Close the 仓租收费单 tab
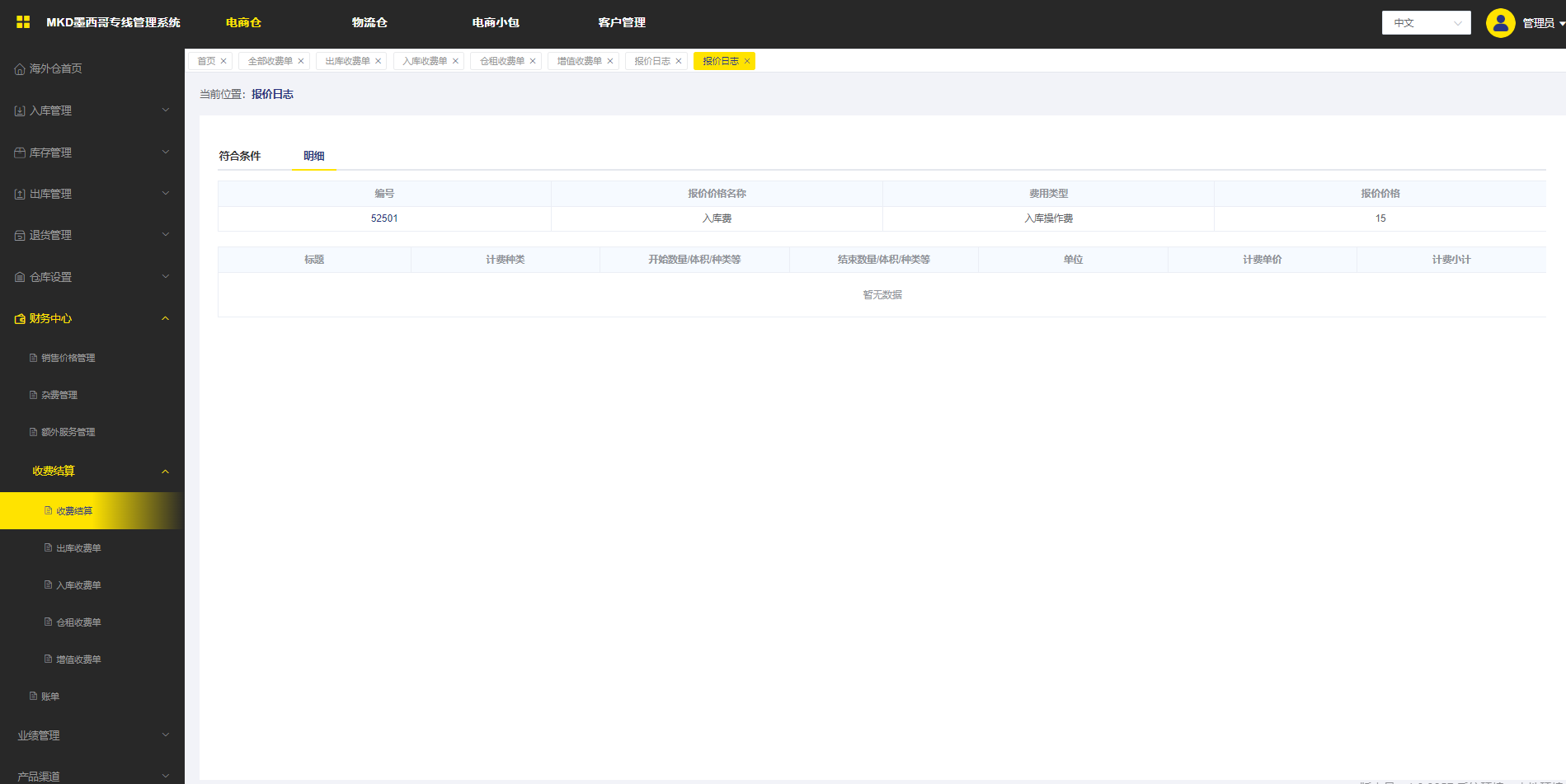This screenshot has width=1566, height=784. tap(533, 61)
